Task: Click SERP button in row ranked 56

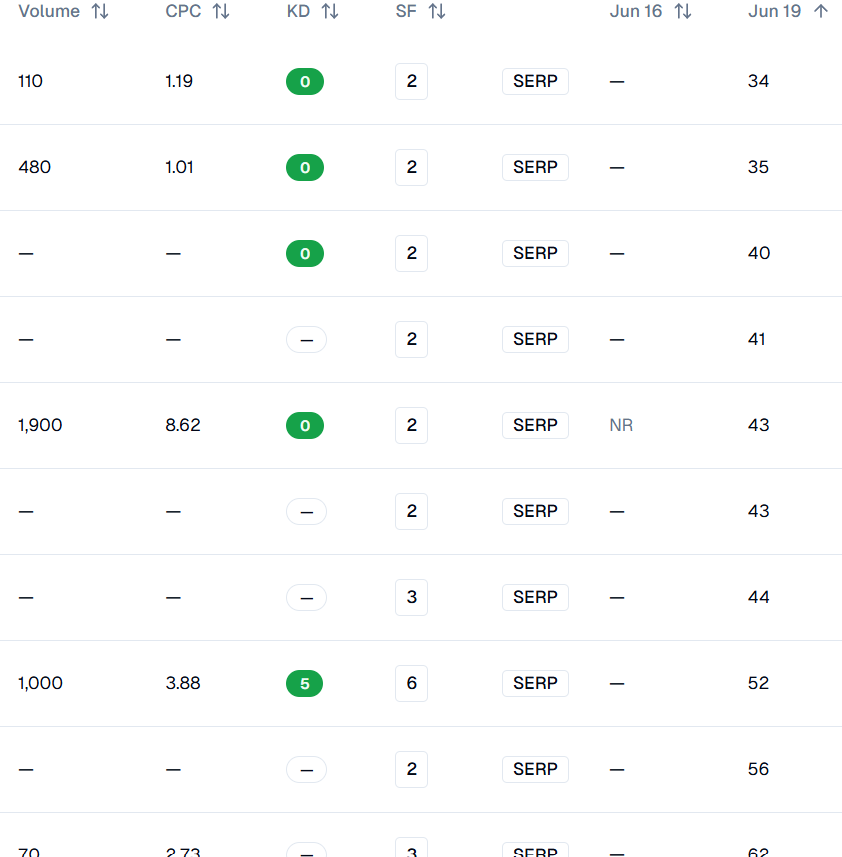Action: [x=535, y=769]
